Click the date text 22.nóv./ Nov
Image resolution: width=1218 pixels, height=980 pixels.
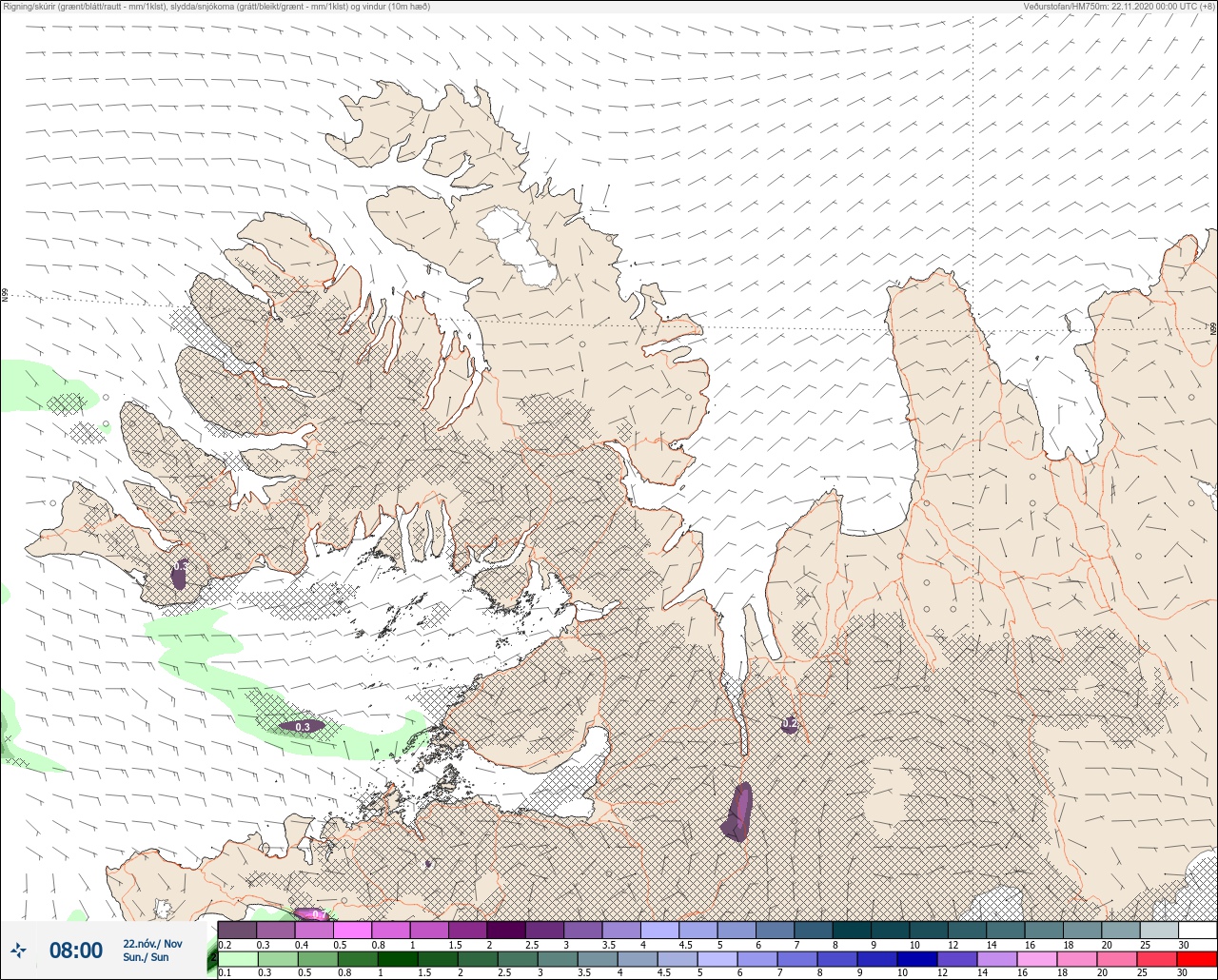click(152, 943)
